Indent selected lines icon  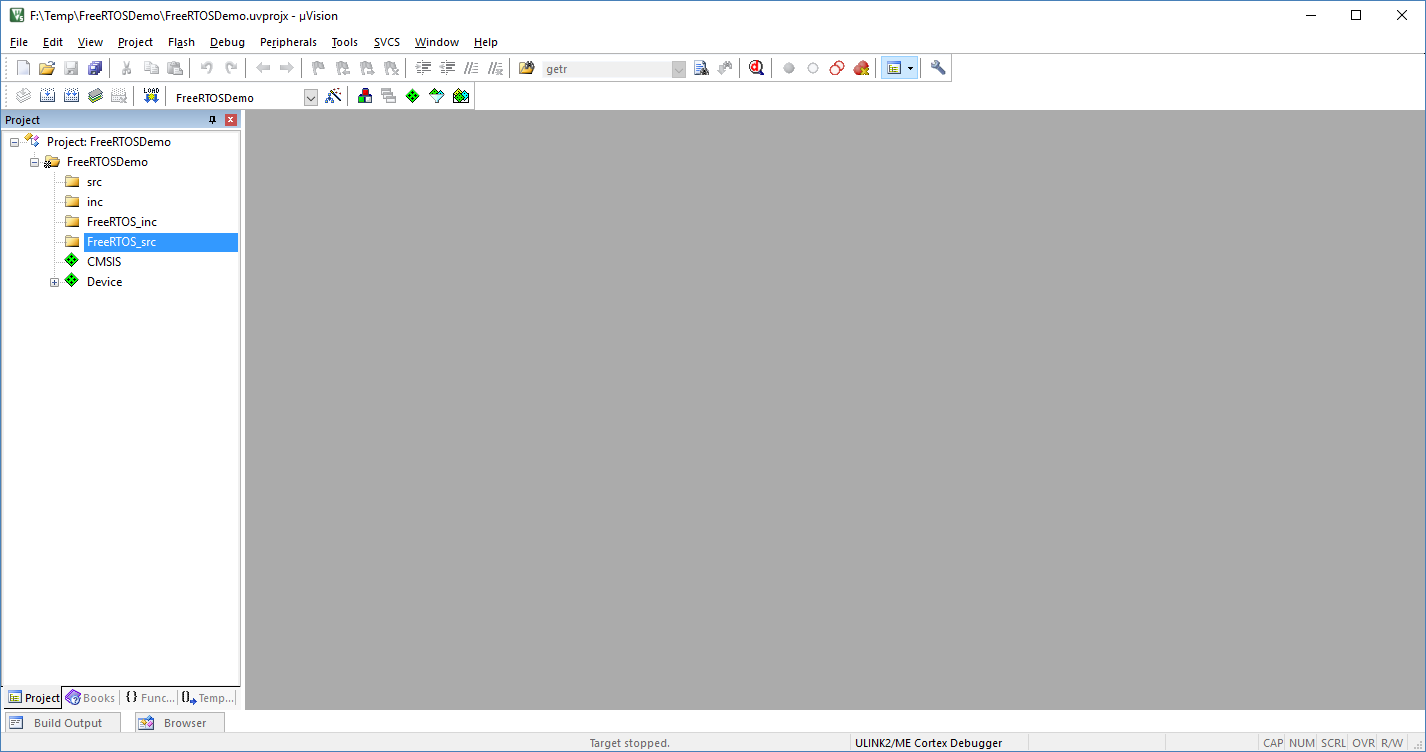click(423, 68)
